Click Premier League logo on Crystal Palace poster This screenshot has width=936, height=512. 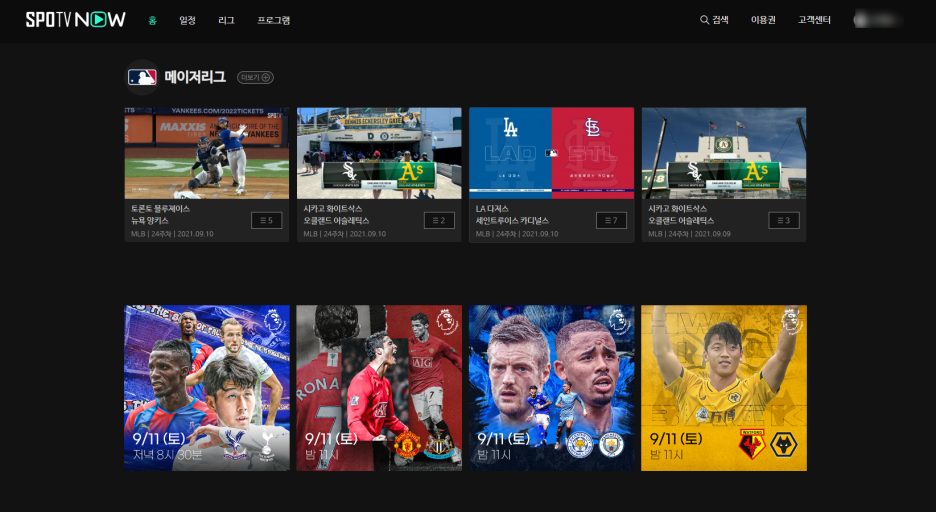(x=274, y=322)
